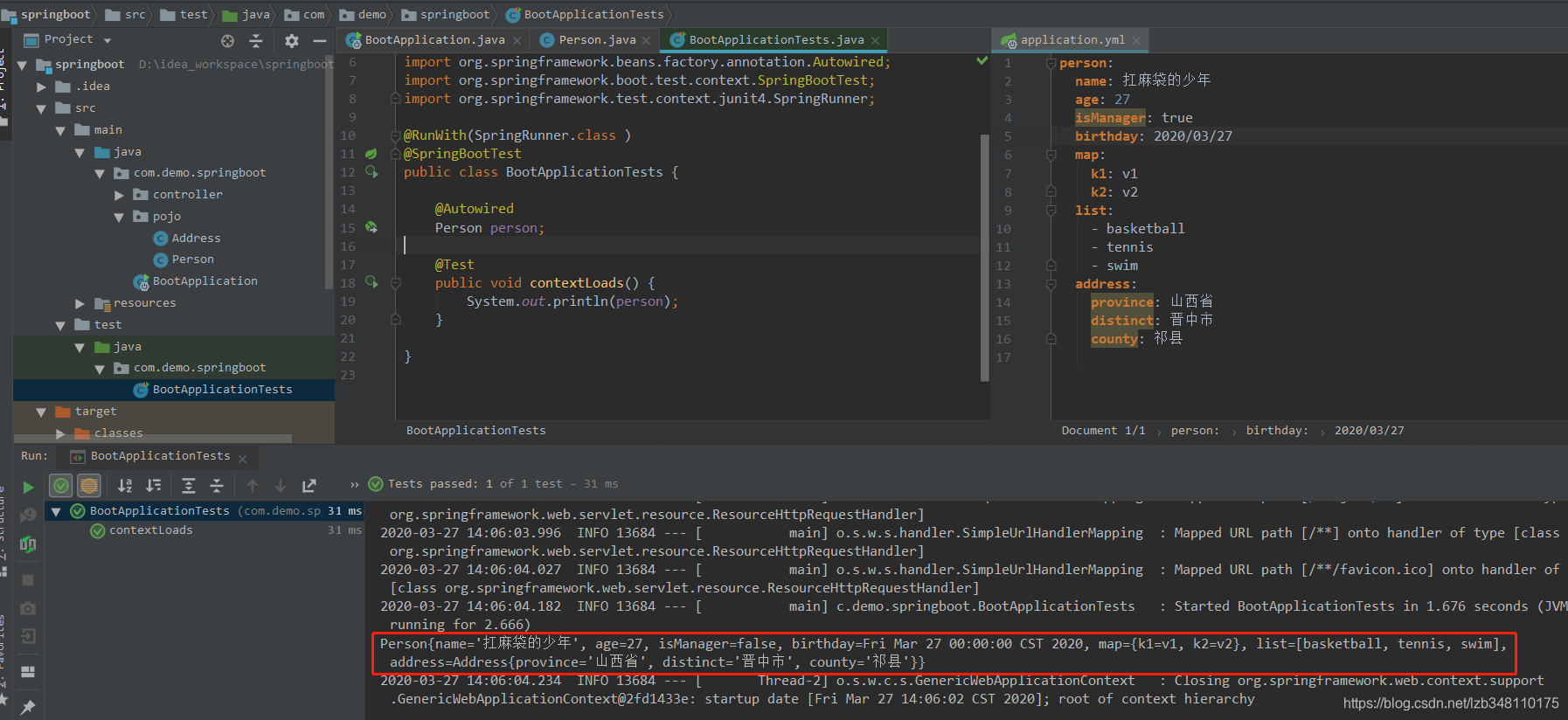Click the Exit icon in Run sidebar
The image size is (1568, 720).
pos(28,636)
